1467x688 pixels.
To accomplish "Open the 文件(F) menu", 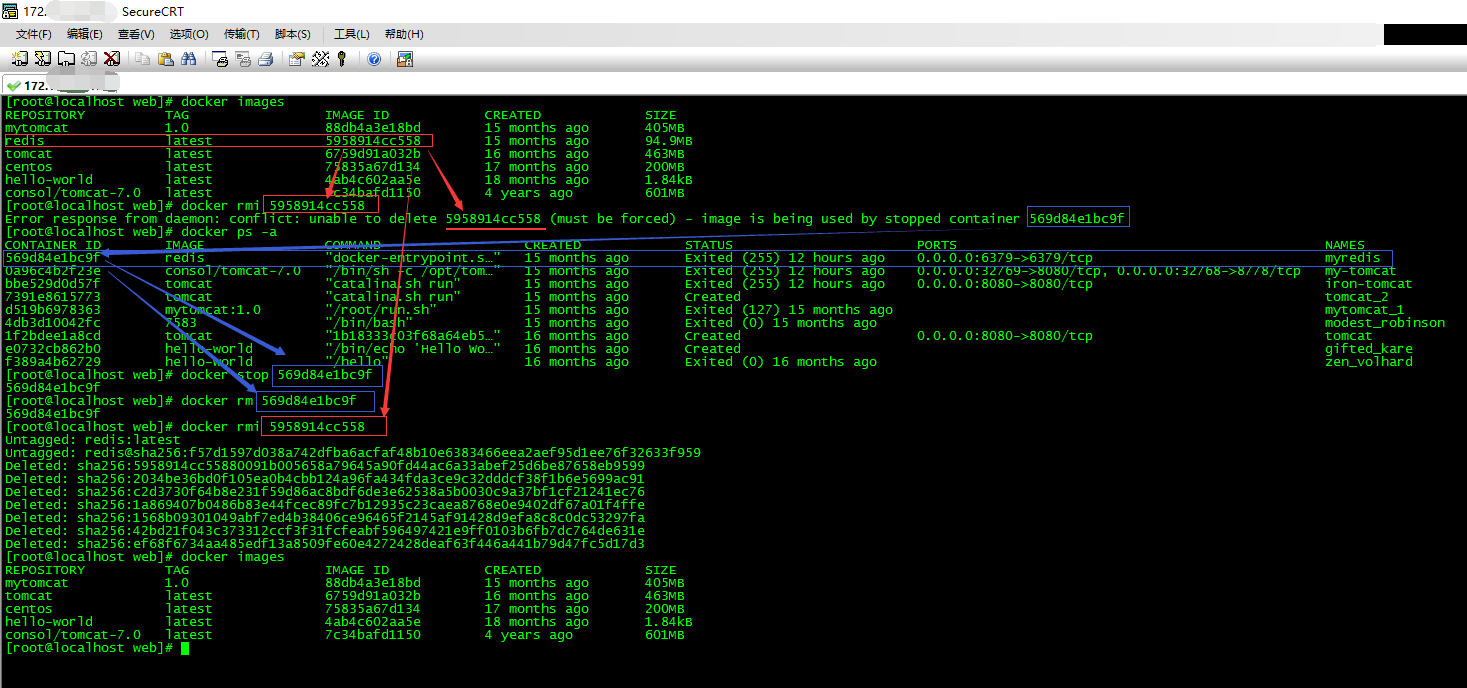I will (x=34, y=34).
